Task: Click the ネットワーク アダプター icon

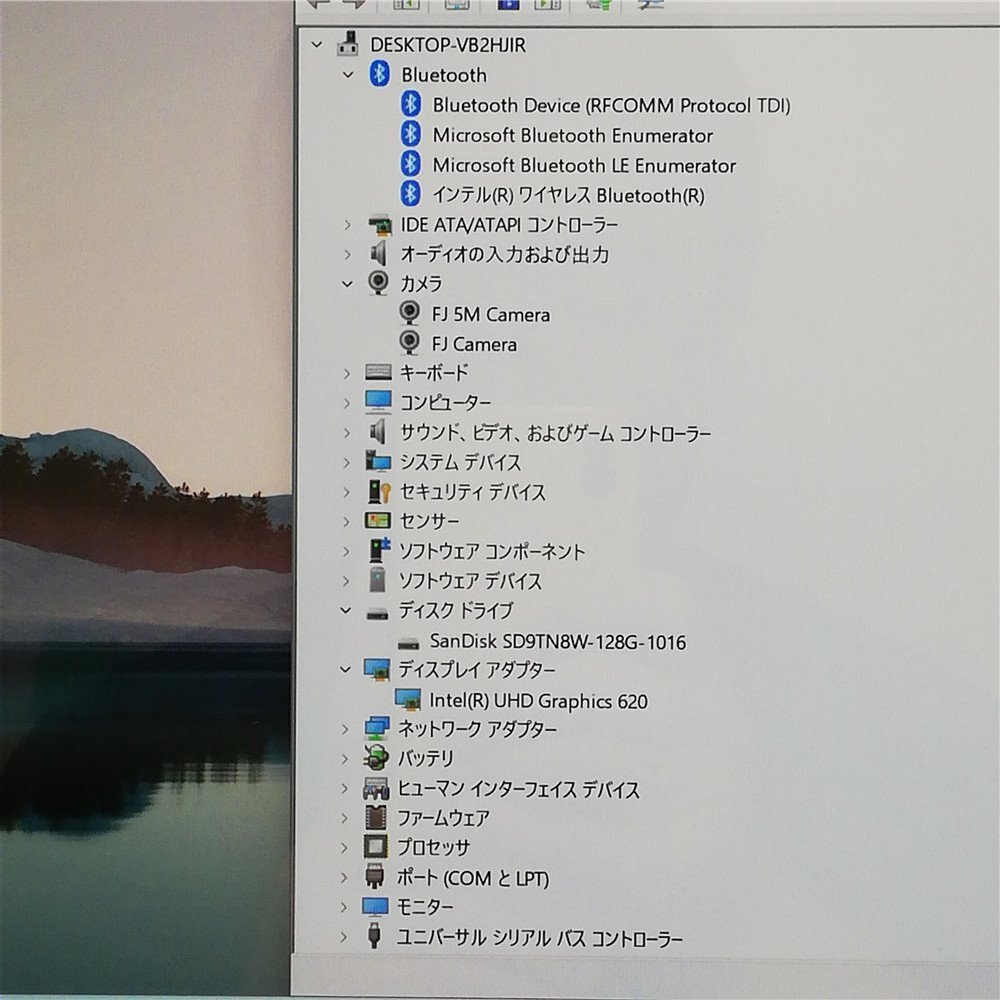Action: pyautogui.click(x=376, y=729)
